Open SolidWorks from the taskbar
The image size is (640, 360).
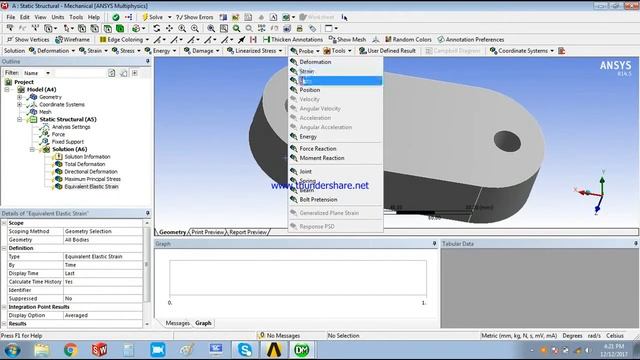tap(99, 350)
